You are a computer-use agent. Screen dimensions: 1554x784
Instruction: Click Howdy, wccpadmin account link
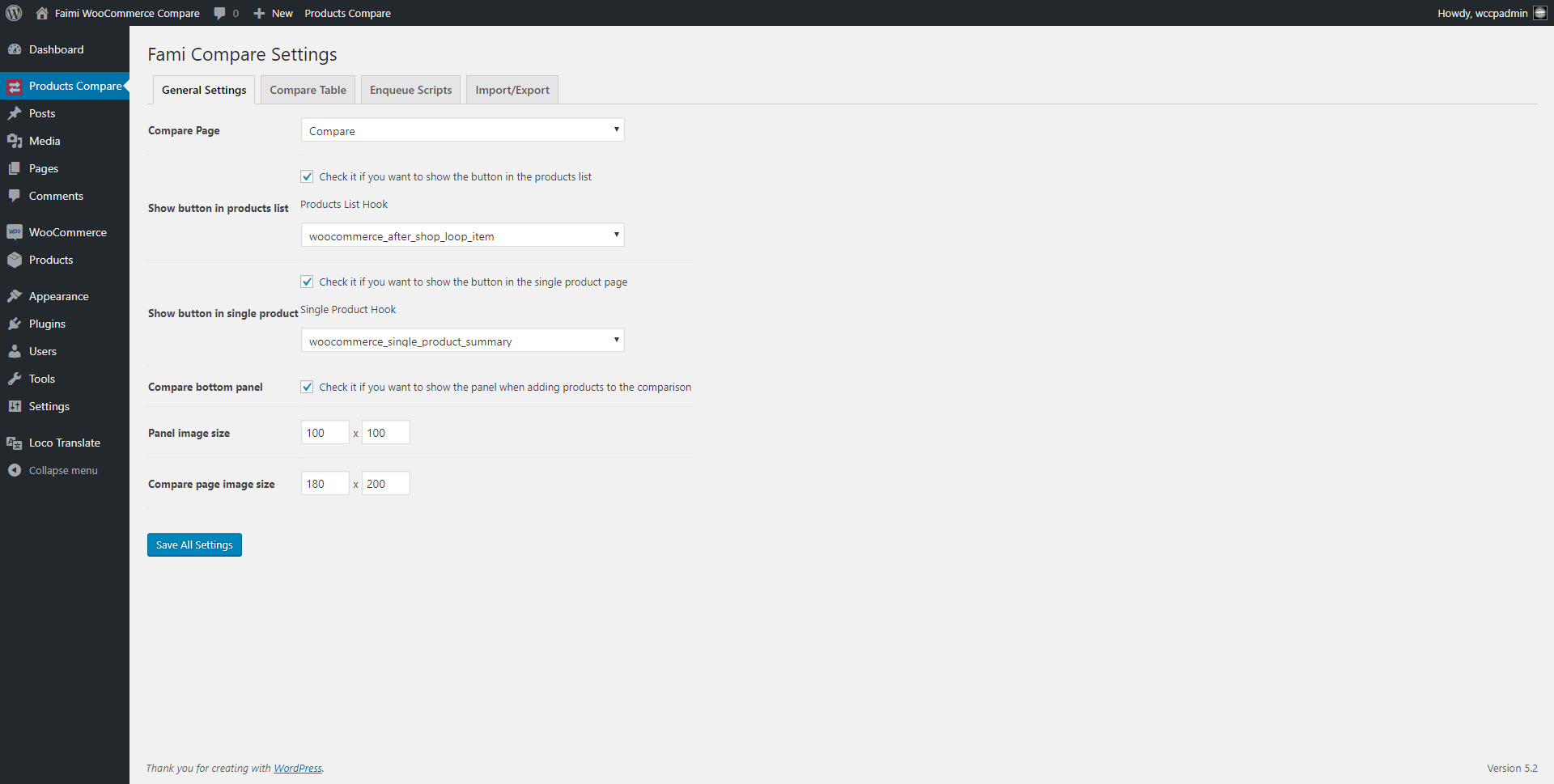[x=1482, y=13]
